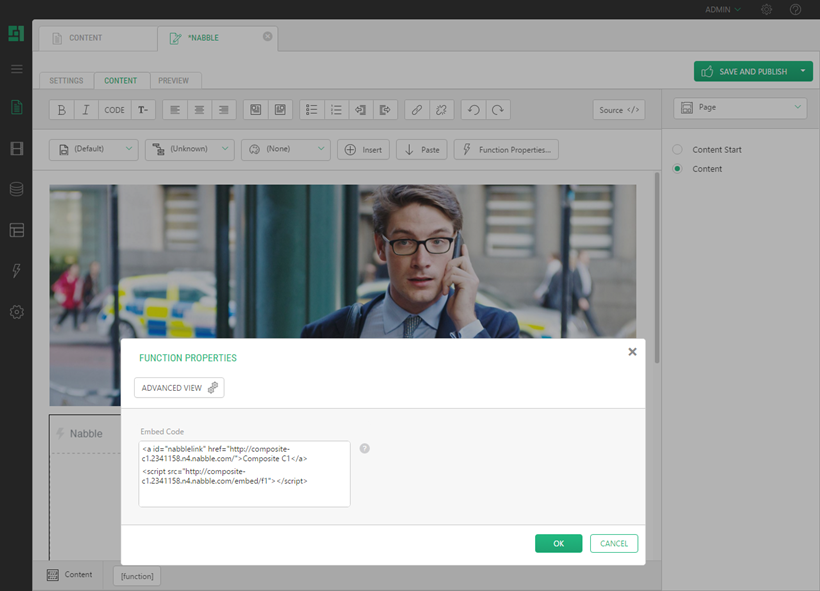Click the Bold formatting icon
The height and width of the screenshot is (591, 820).
point(62,110)
